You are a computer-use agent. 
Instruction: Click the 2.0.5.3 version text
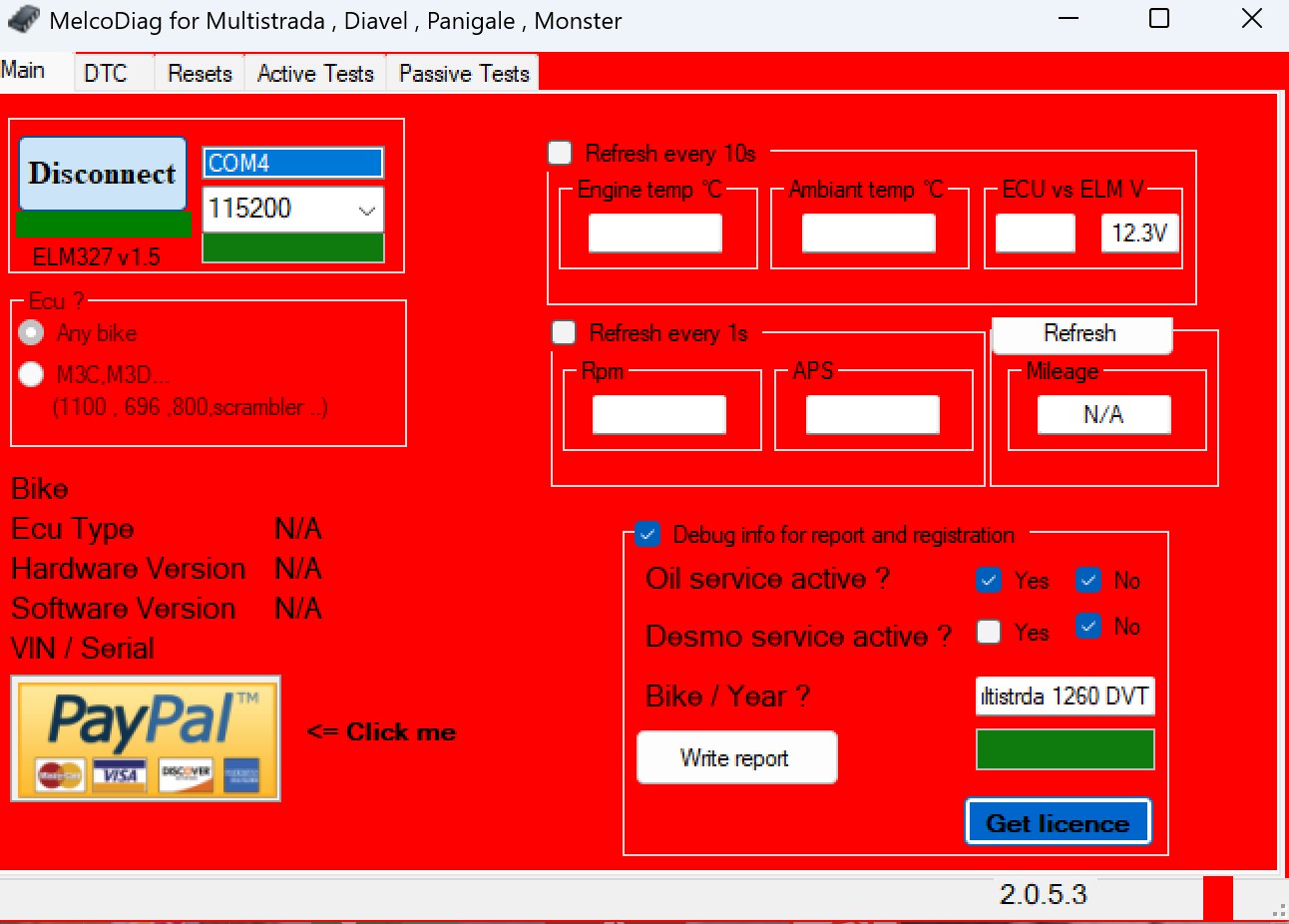point(1044,894)
